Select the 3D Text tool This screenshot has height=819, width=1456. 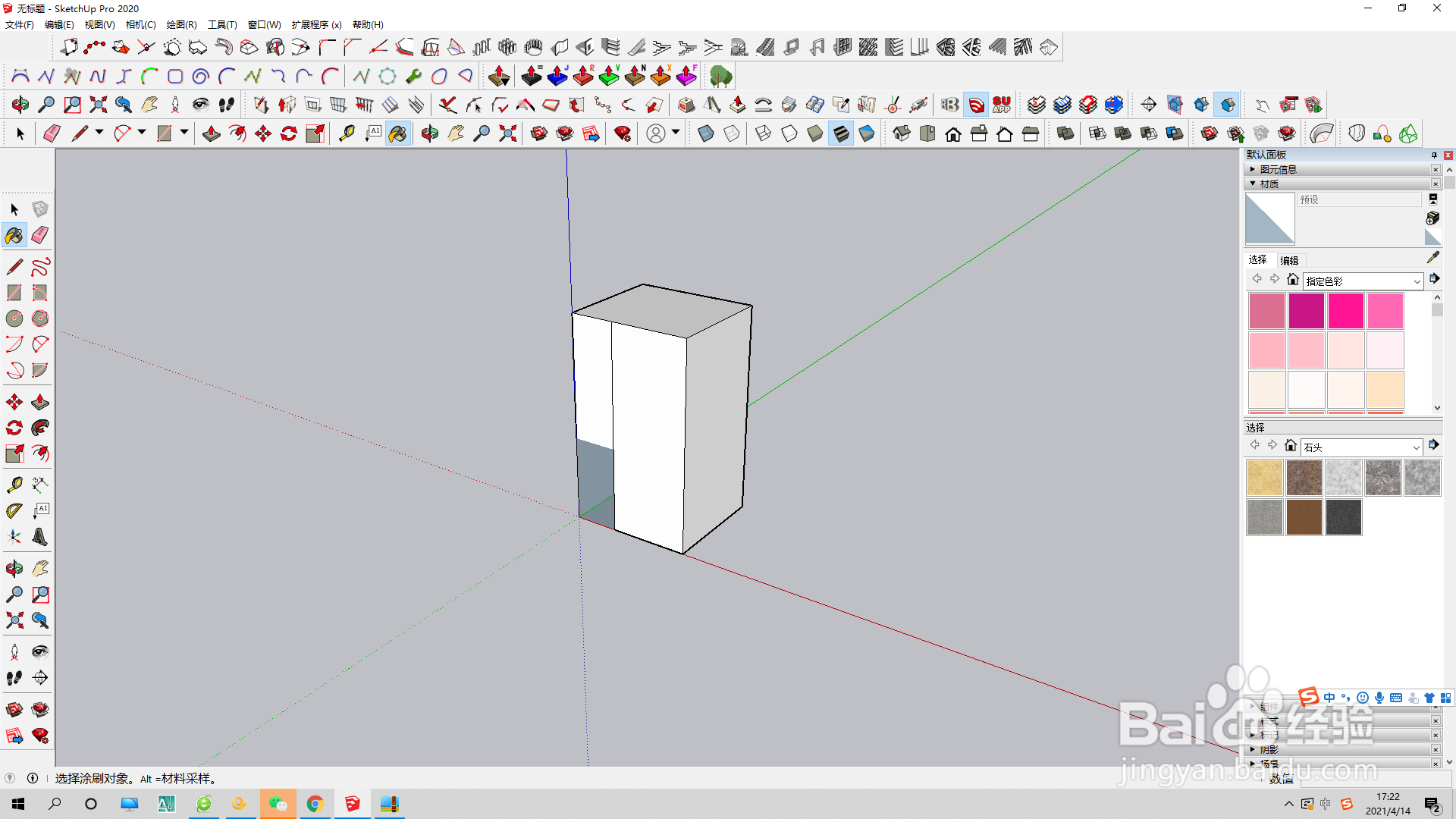click(40, 537)
